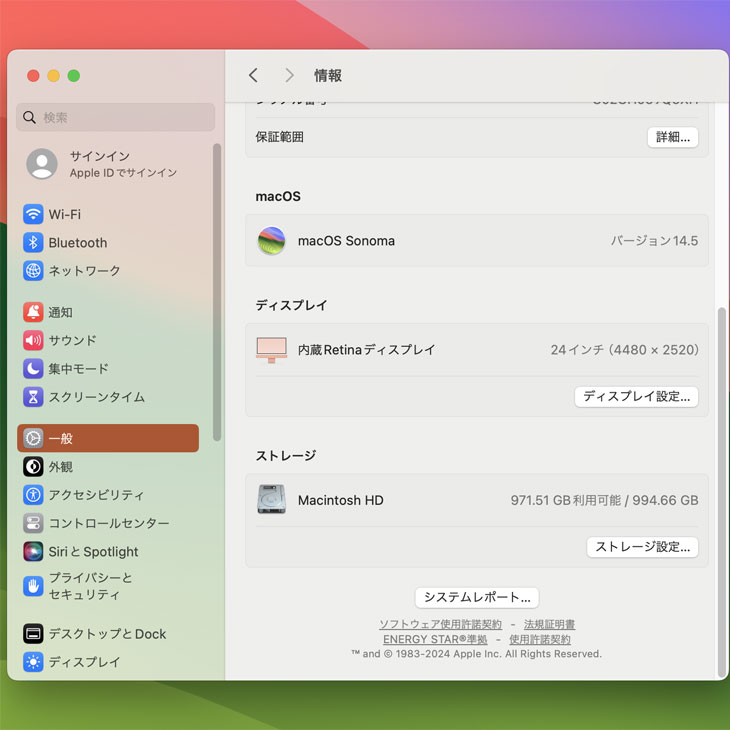
Task: Open 詳細... for 保証範囲
Action: [673, 137]
